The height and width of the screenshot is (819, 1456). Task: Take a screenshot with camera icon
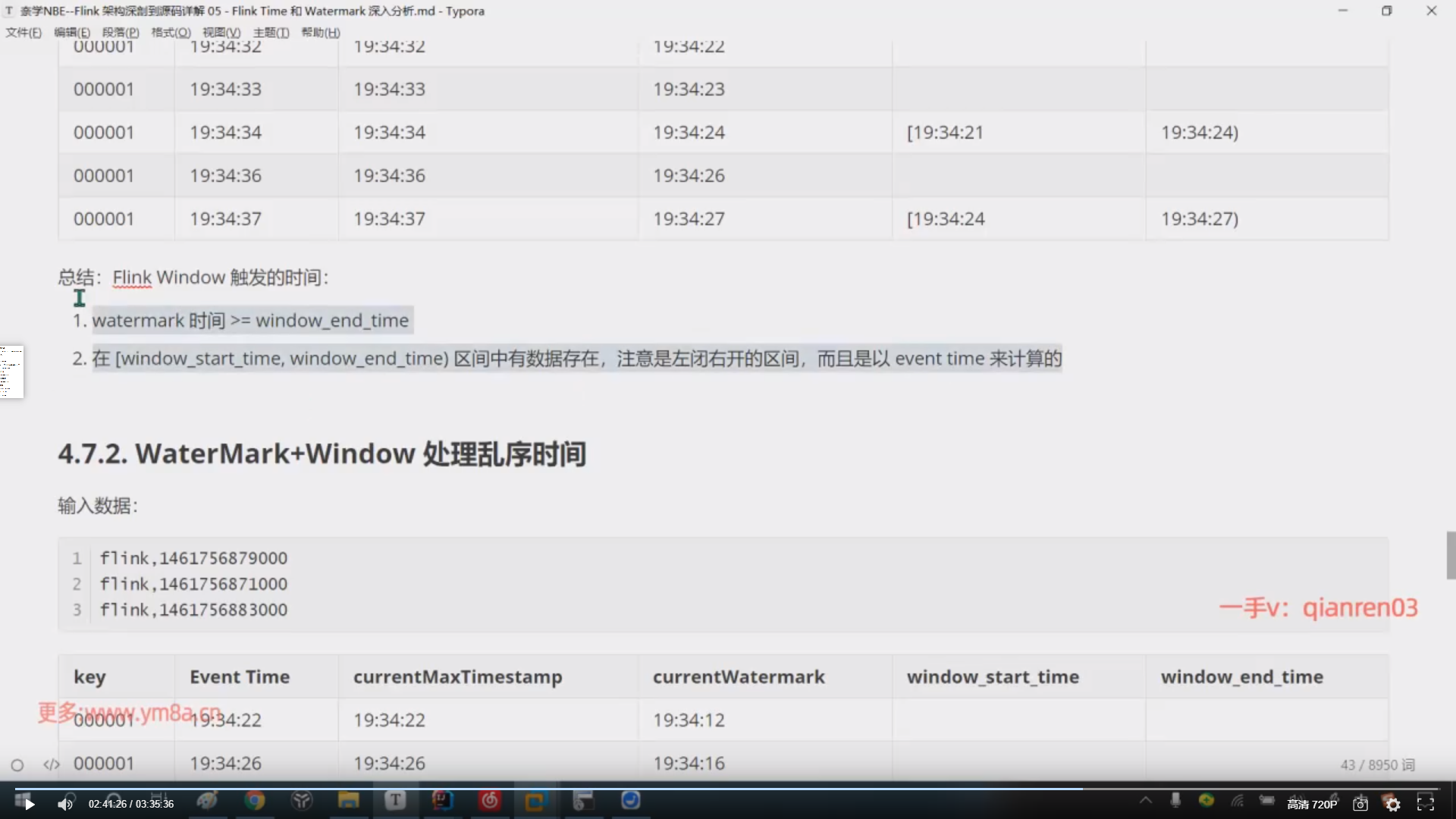pos(1360,805)
